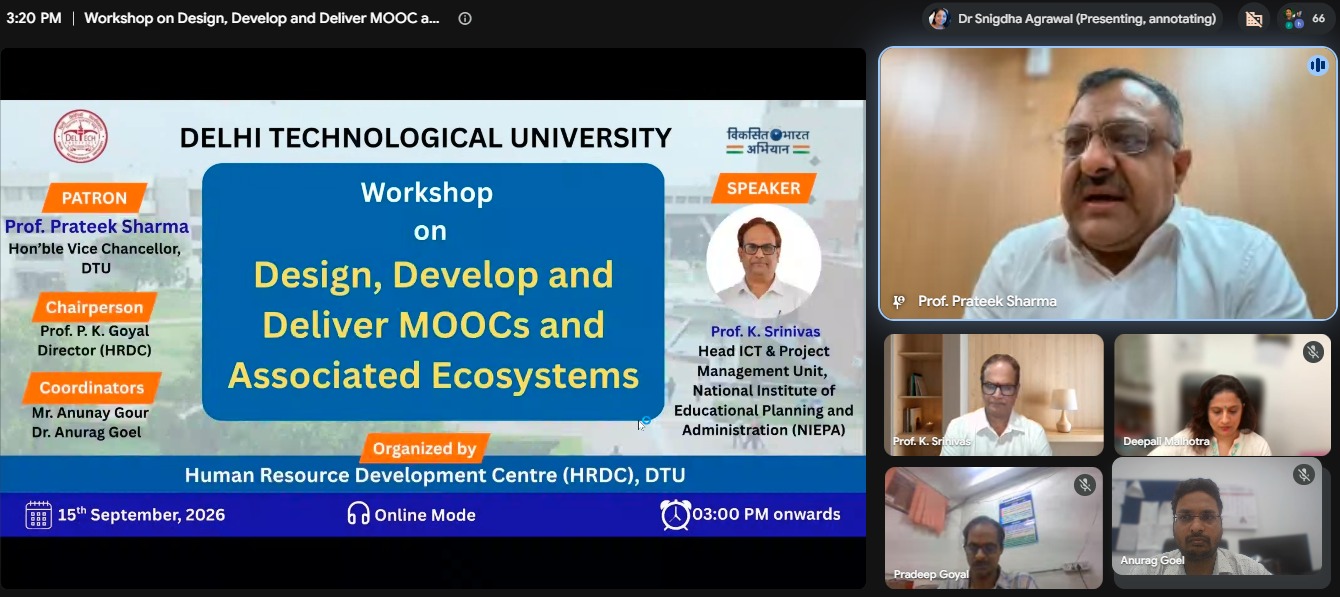Click the speaker photo circle on the slide
This screenshot has height=597, width=1340.
[x=763, y=262]
